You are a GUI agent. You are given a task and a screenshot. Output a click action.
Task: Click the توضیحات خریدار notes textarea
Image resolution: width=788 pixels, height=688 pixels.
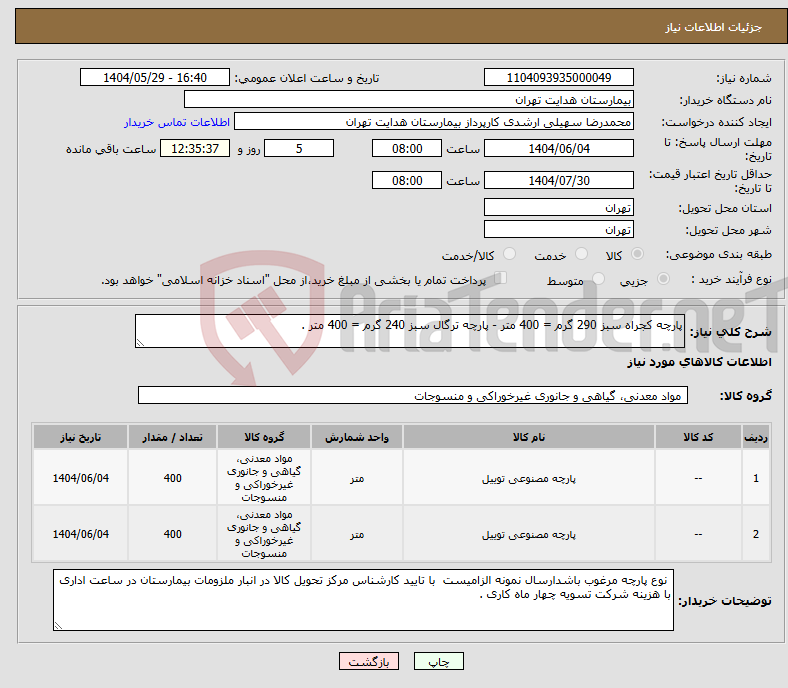363,600
